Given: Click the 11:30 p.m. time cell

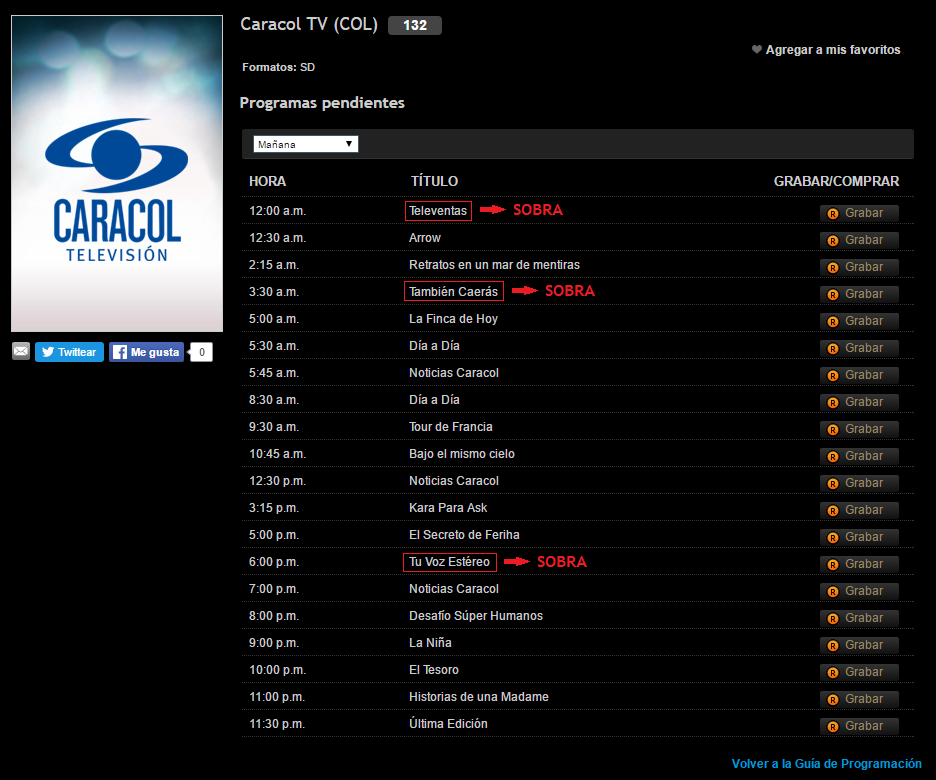Looking at the screenshot, I should pos(277,724).
